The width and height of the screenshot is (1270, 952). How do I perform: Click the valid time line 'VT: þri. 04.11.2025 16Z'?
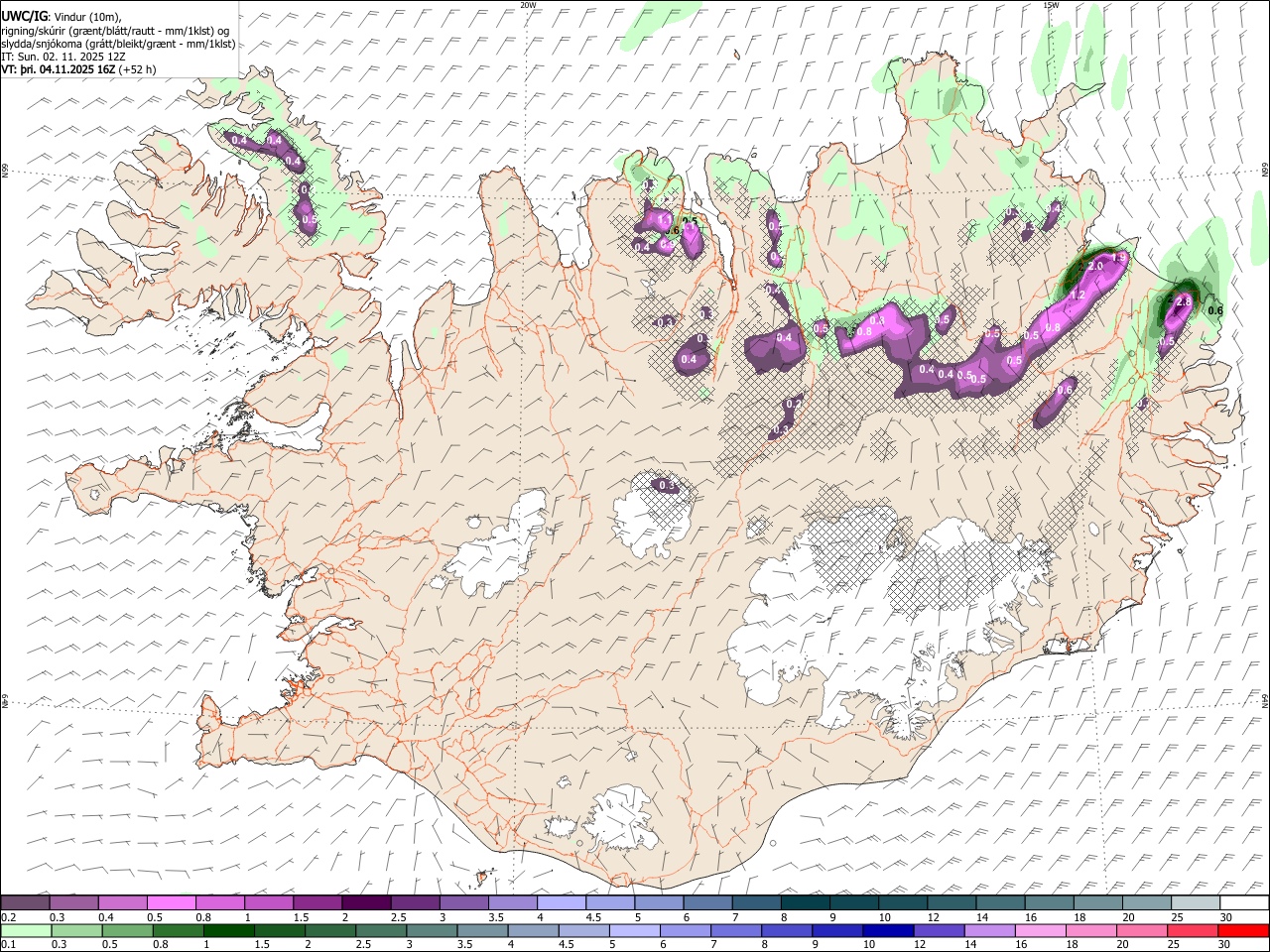(x=59, y=69)
